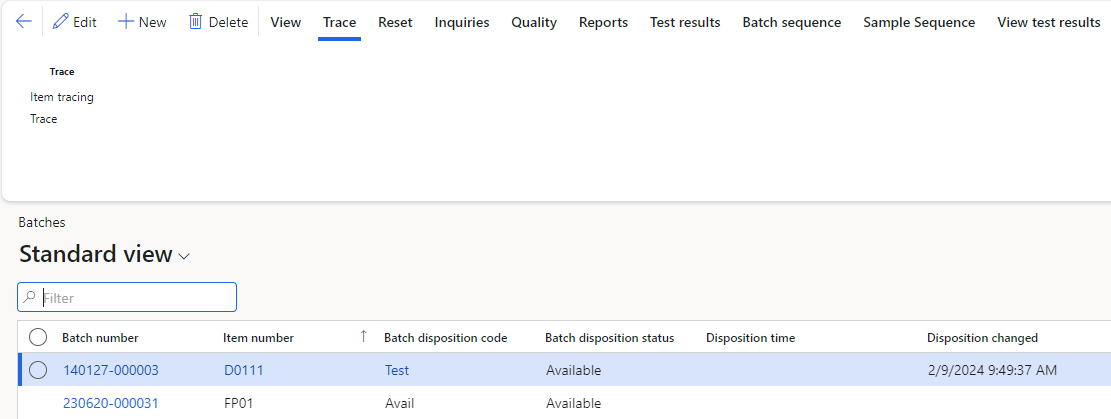Open the Inquiries tab

(462, 22)
